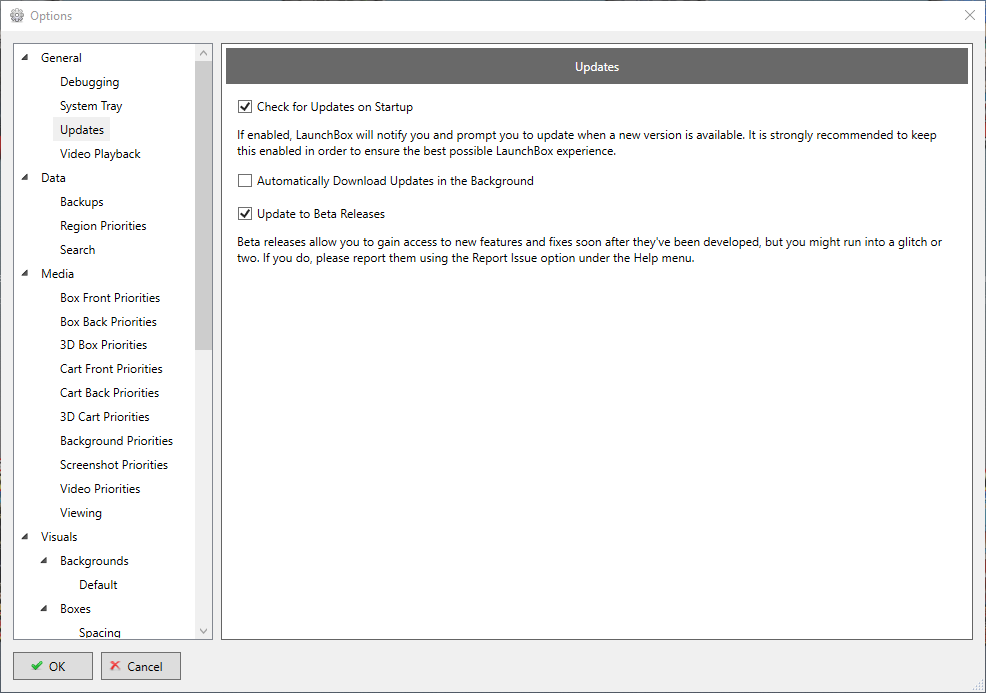Toggle Update to Beta Releases checkbox
This screenshot has height=693, width=986.
click(x=245, y=214)
